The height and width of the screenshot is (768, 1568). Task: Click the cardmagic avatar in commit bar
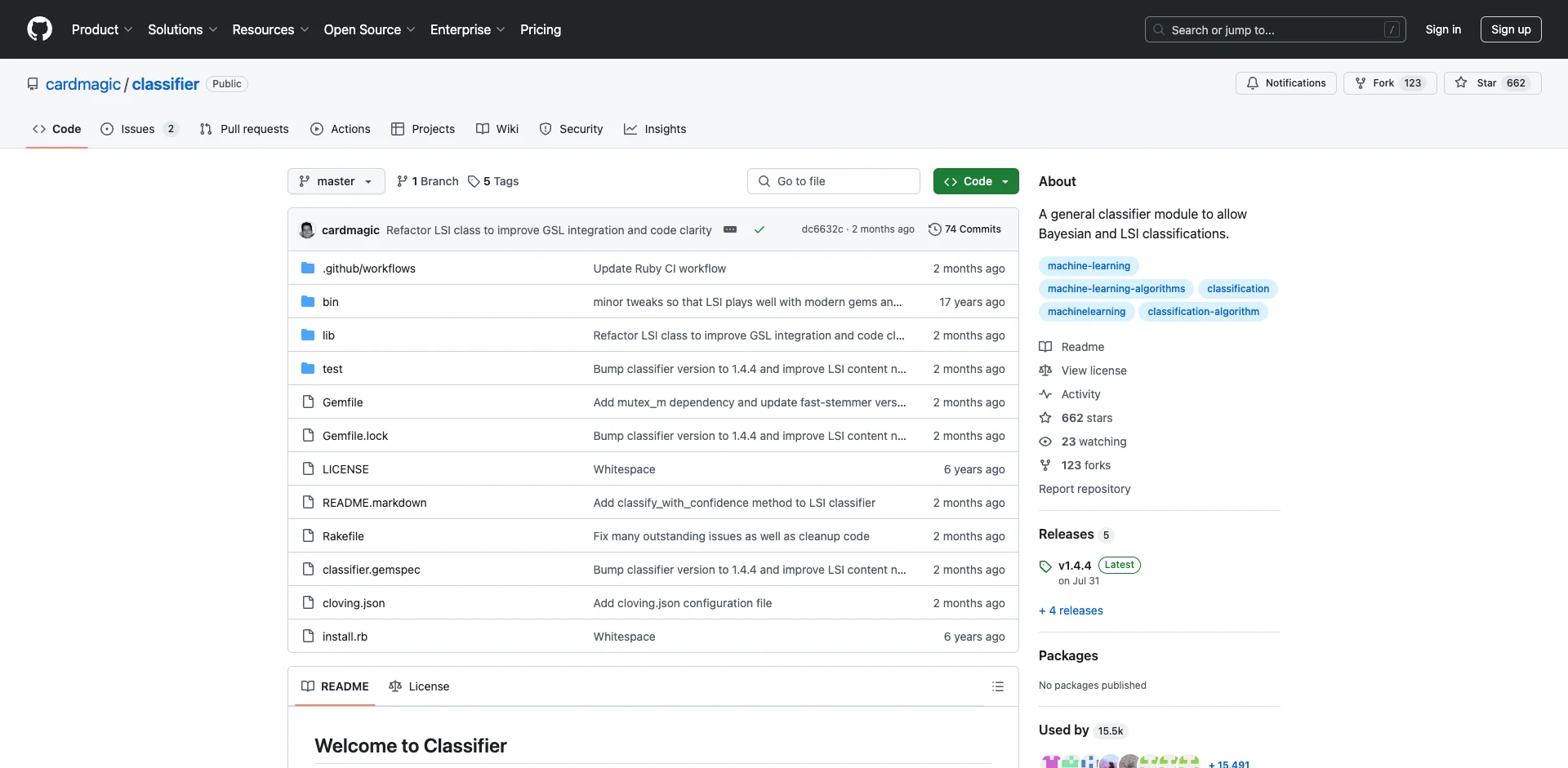(x=307, y=230)
